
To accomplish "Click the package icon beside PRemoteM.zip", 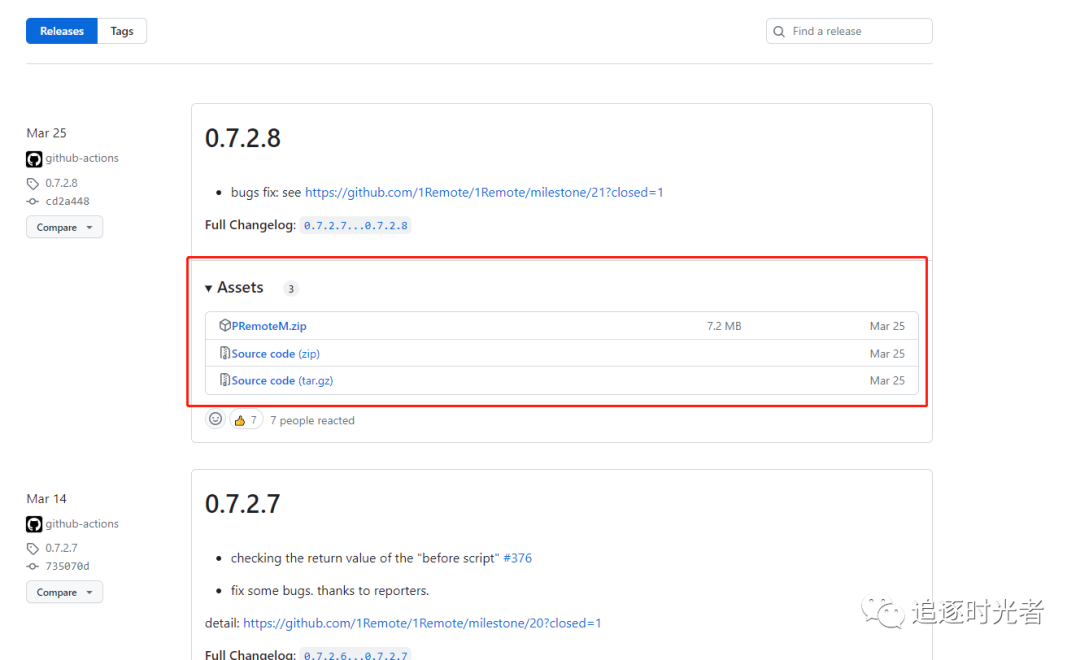I will pyautogui.click(x=225, y=325).
